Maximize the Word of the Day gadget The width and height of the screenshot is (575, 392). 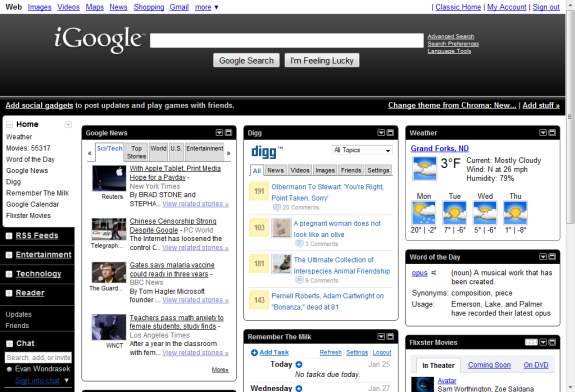tap(552, 257)
